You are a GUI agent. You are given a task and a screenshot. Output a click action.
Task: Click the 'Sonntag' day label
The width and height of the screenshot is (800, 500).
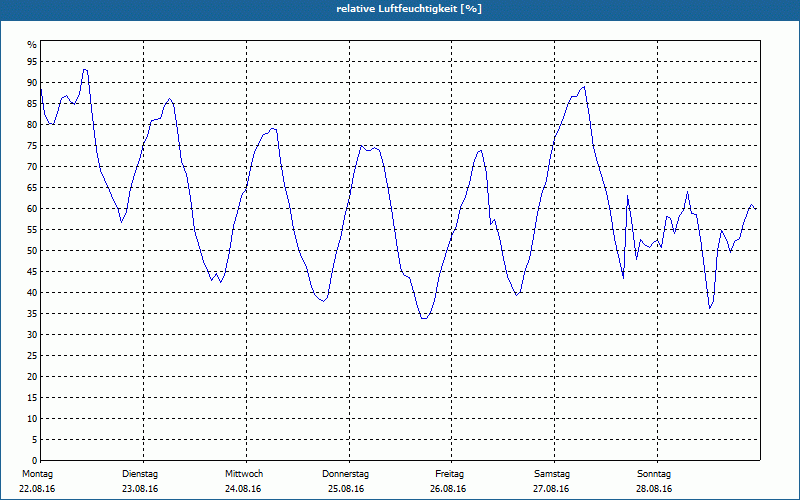point(654,474)
